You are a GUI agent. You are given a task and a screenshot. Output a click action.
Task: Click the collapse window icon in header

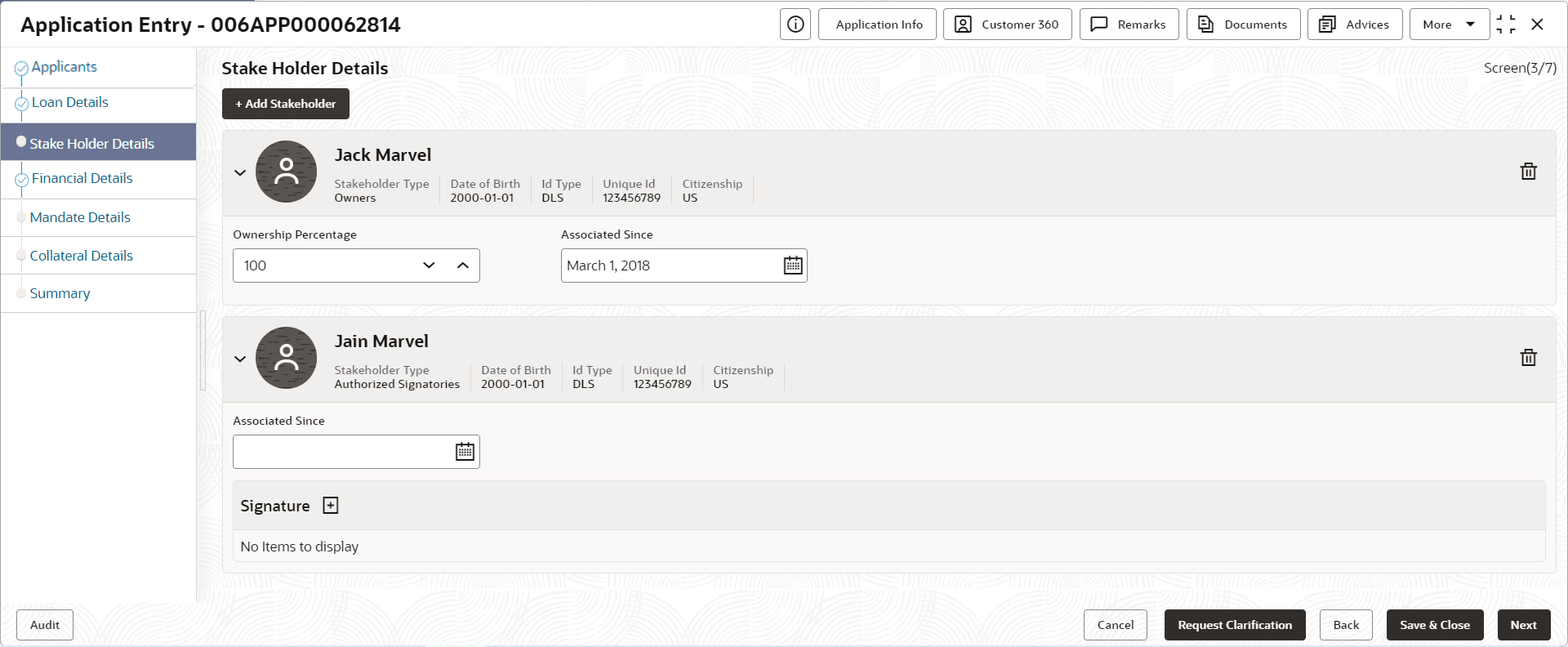tap(1505, 25)
